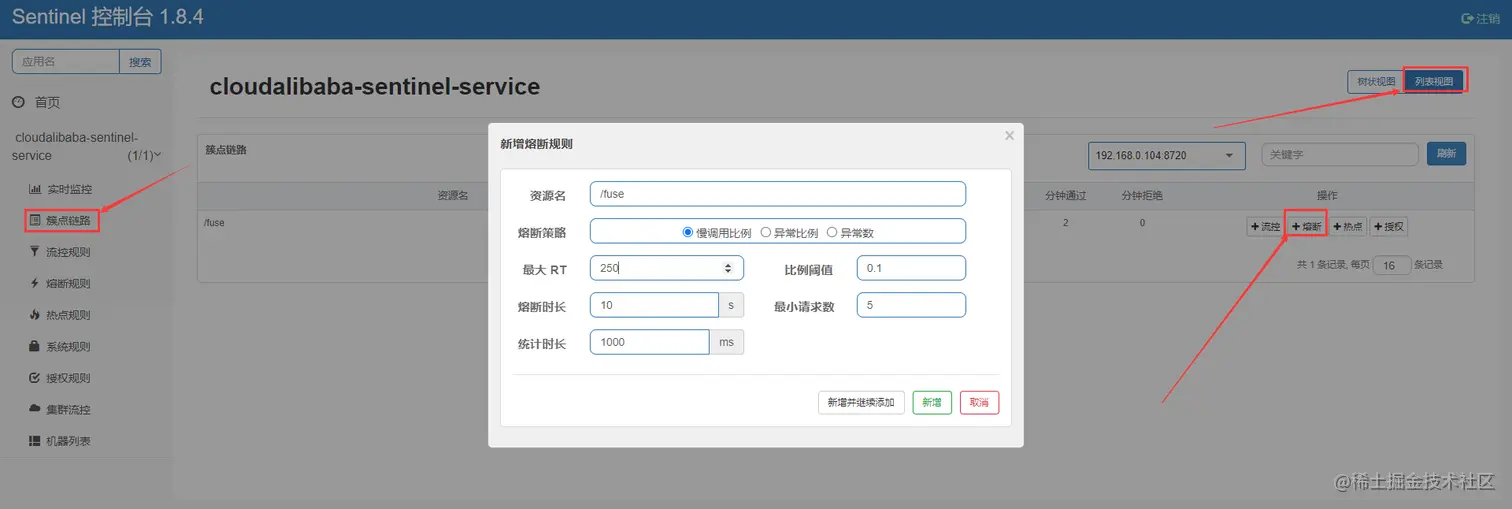Image resolution: width=1512 pixels, height=509 pixels.
Task: Open 熔断规则 in the sidebar
Action: 69,283
